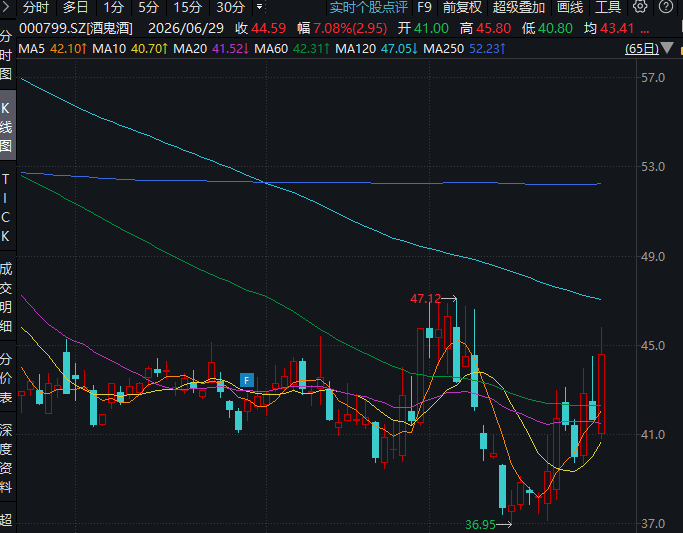The image size is (683, 533).
Task: Toggle 超级叠加 overlay
Action: (x=519, y=7)
